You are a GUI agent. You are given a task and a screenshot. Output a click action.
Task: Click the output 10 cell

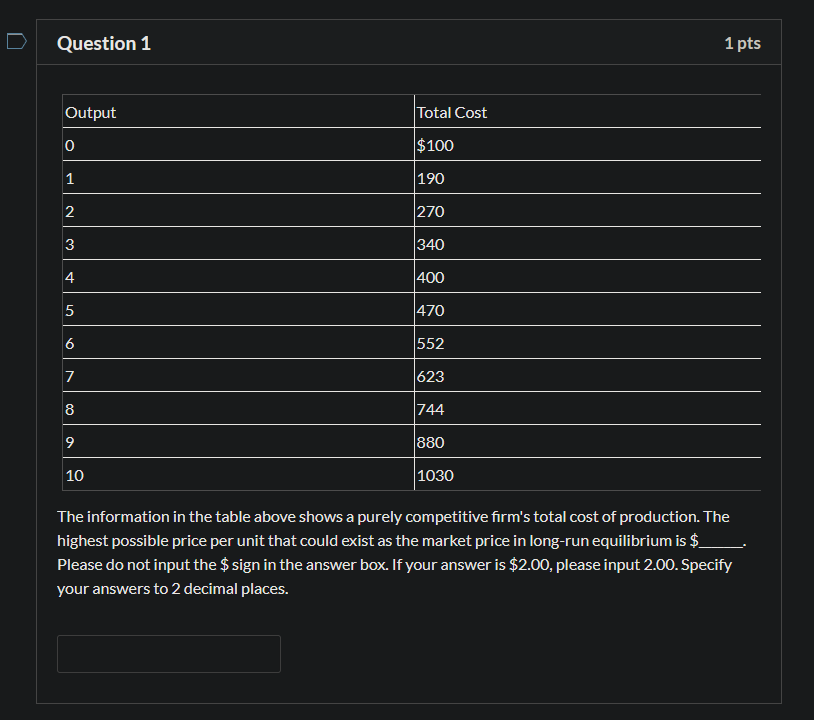[x=74, y=475]
